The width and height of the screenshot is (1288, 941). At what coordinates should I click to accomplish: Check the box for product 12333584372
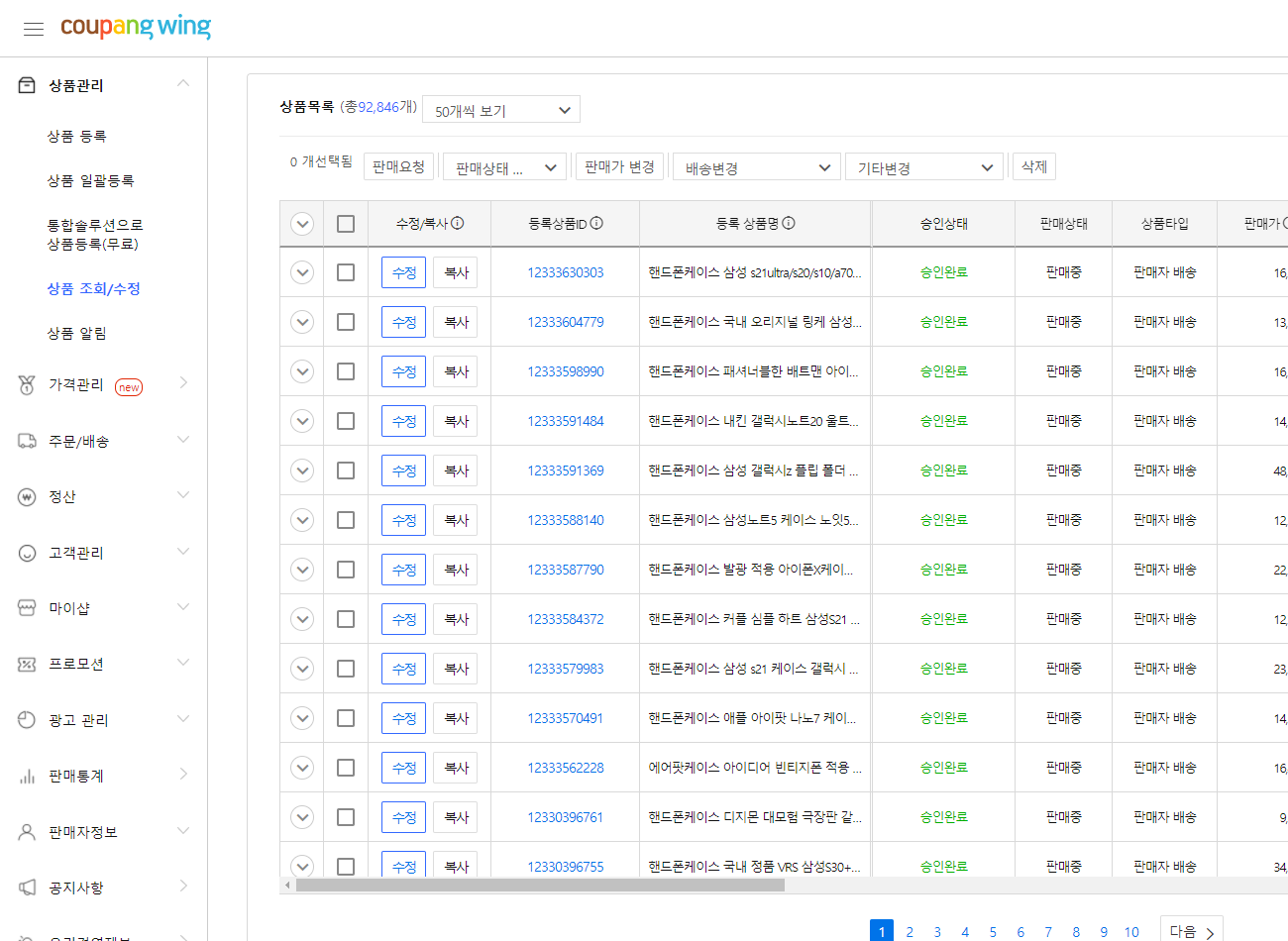[346, 619]
